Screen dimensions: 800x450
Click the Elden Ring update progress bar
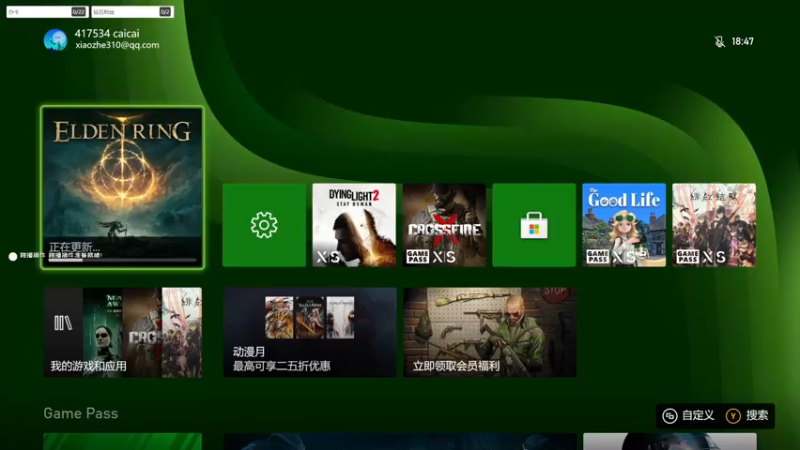coord(122,260)
